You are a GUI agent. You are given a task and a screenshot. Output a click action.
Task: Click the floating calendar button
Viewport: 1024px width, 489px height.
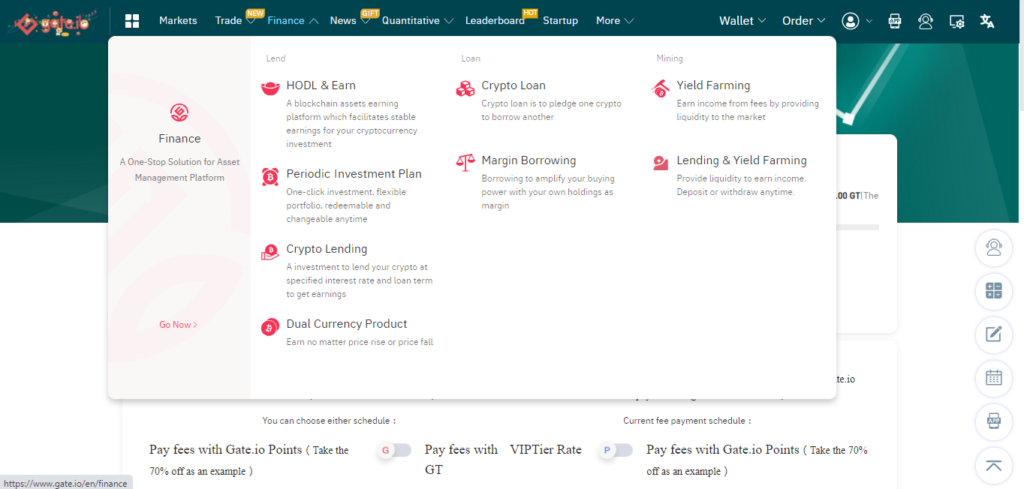pyautogui.click(x=994, y=378)
